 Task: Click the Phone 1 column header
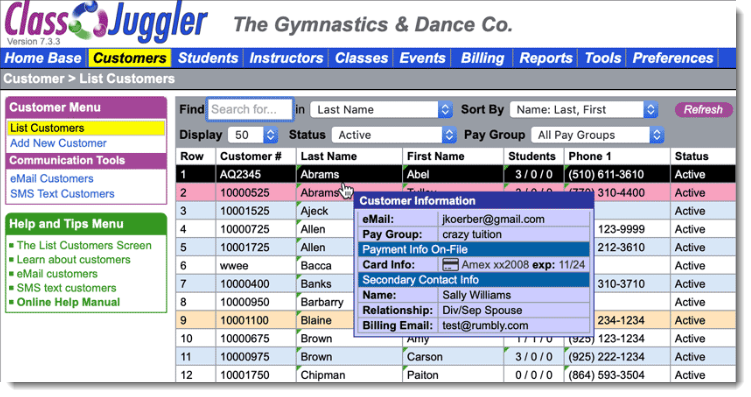click(590, 156)
